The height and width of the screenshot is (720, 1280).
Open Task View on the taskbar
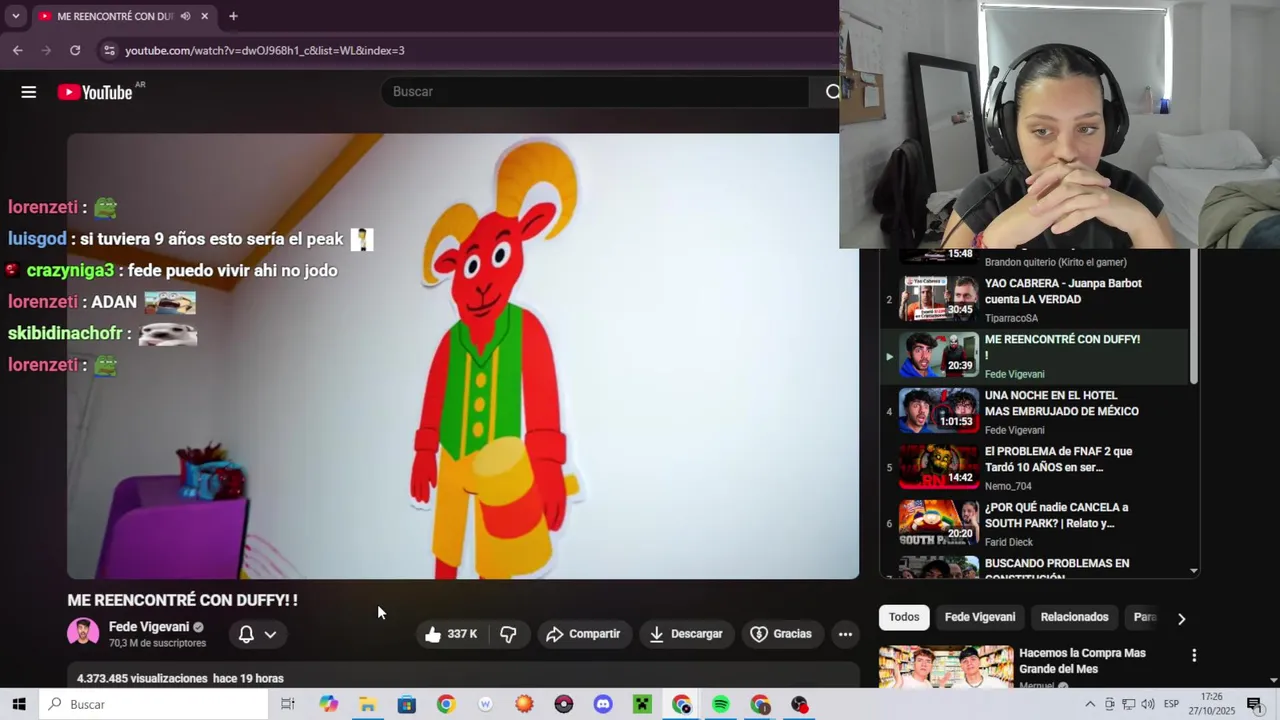pos(288,704)
